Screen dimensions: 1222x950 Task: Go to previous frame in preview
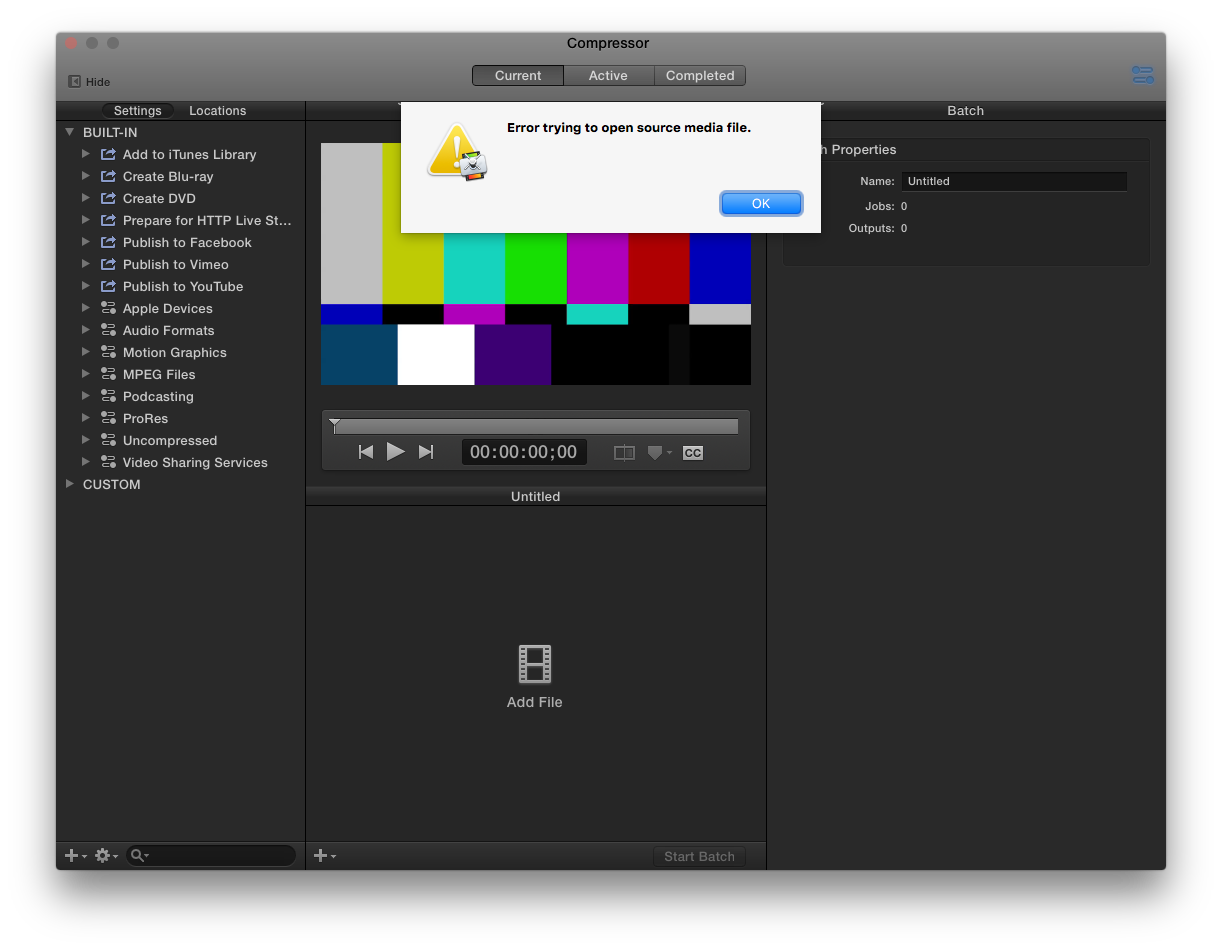pyautogui.click(x=366, y=452)
